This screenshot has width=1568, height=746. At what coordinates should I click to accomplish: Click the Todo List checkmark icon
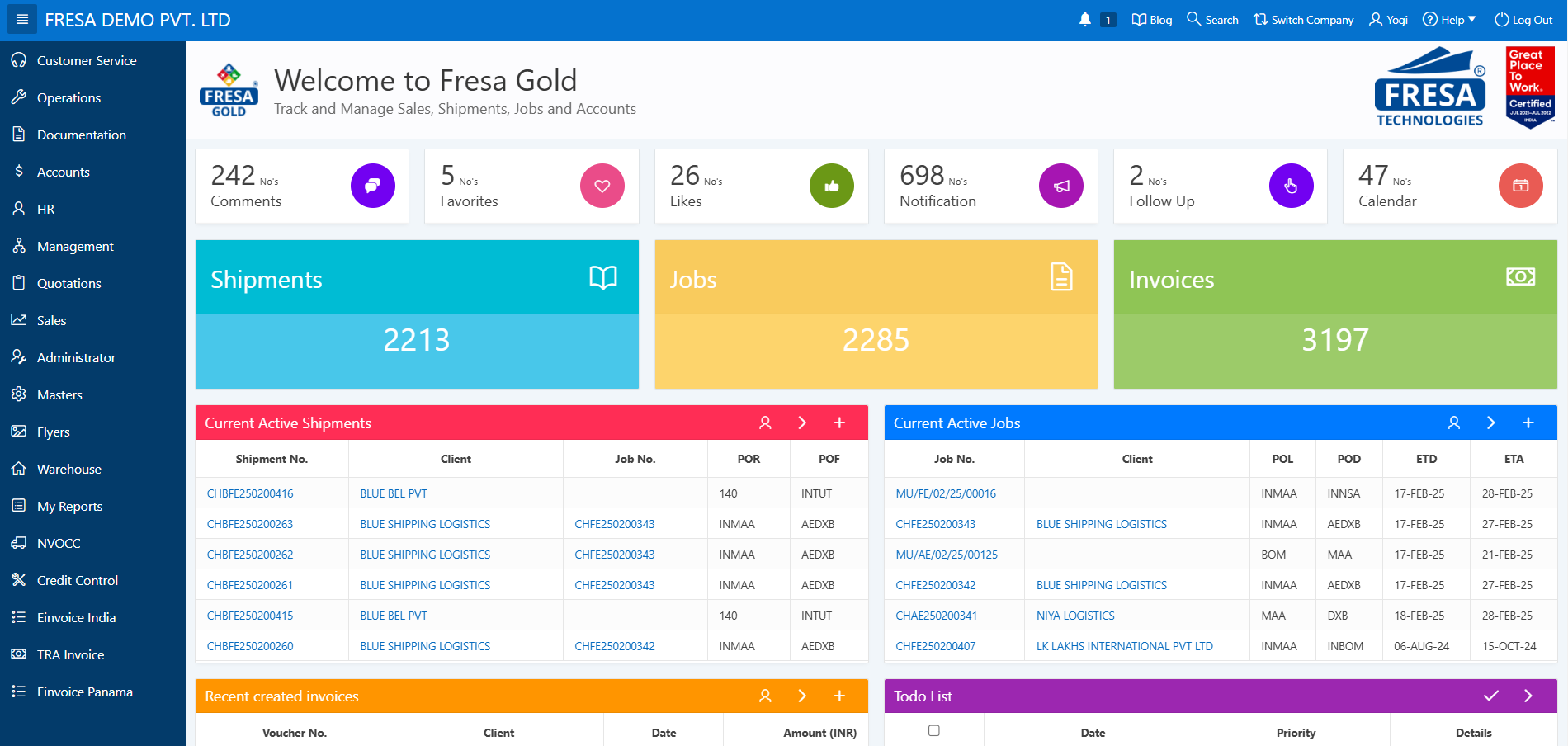pos(1491,696)
